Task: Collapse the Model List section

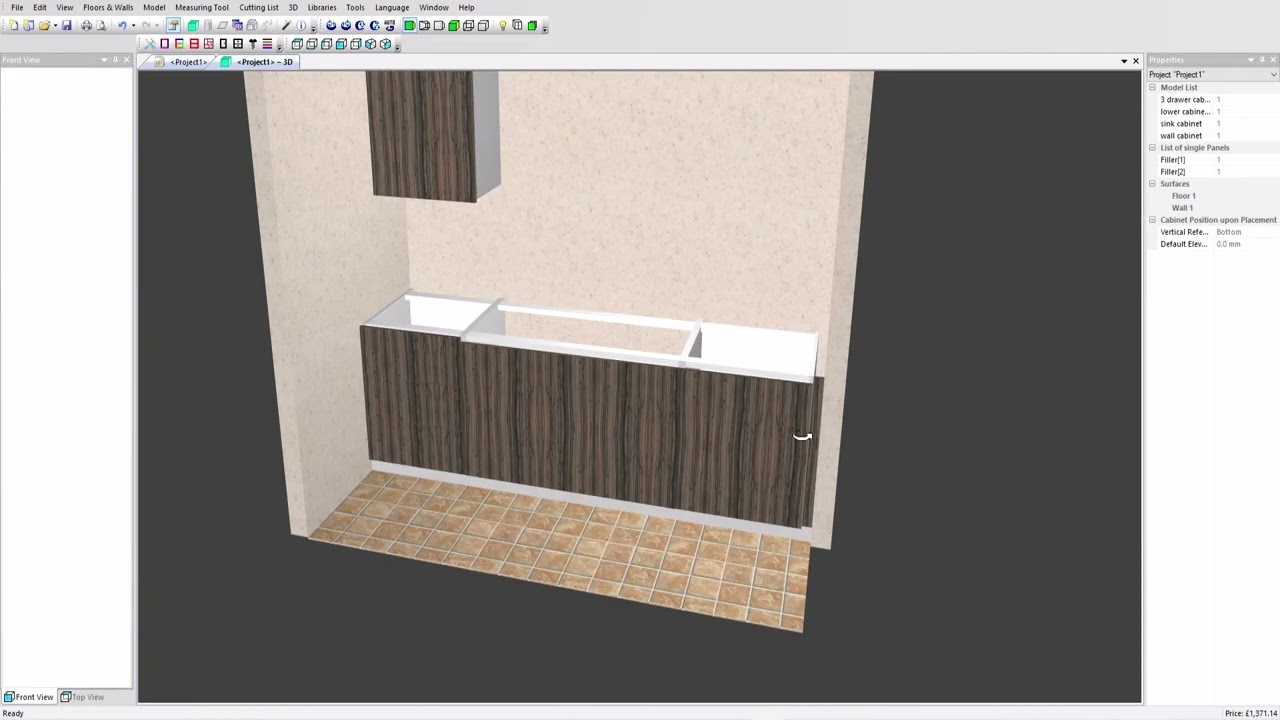Action: click(x=1152, y=87)
